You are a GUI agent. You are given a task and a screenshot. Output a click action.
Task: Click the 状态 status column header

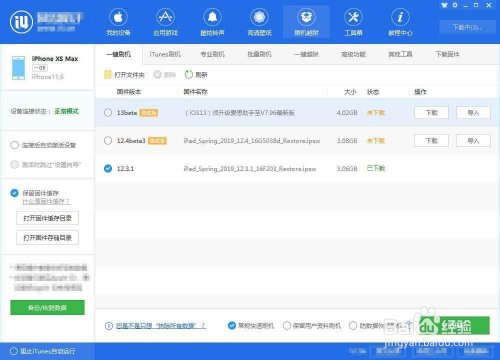point(373,92)
